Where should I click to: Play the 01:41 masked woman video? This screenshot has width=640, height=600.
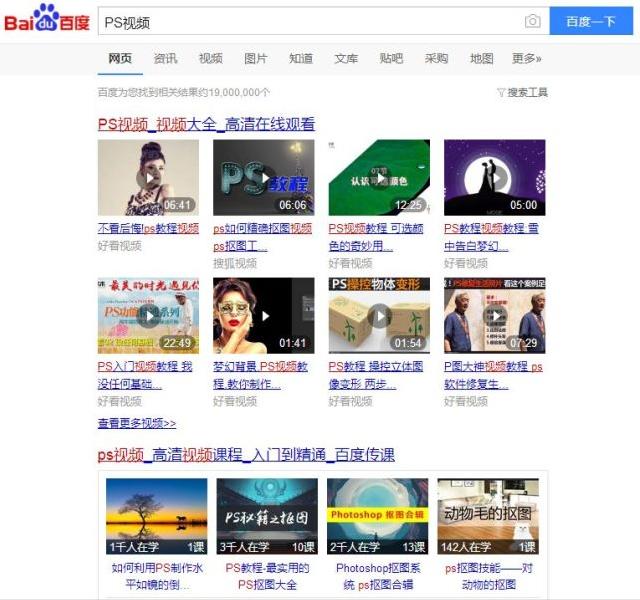[264, 316]
